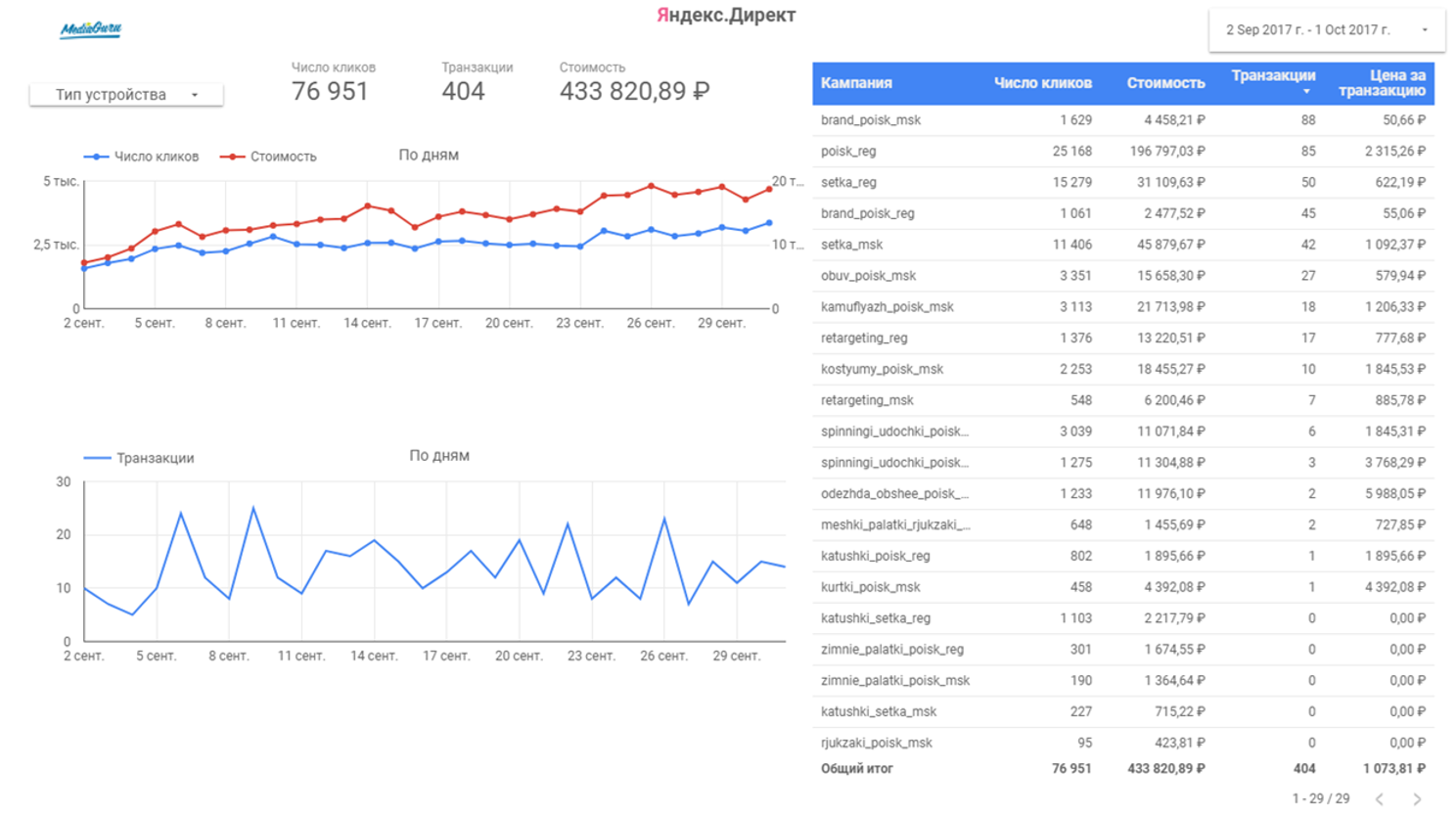Click the previous page arrow below table
The image size is (1456, 816).
click(x=1380, y=799)
